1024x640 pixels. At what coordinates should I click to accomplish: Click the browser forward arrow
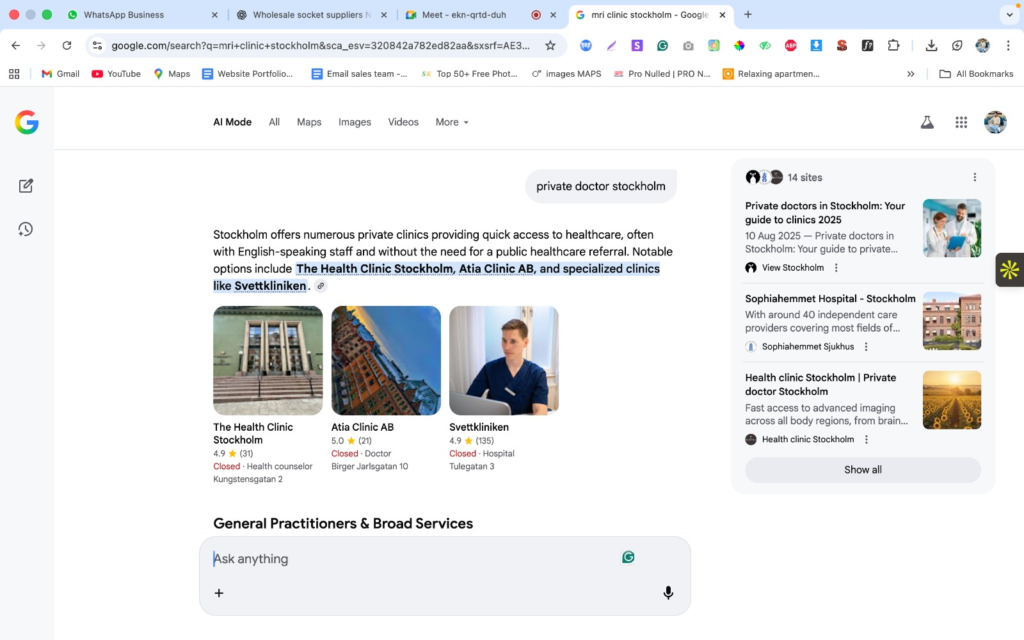41,45
